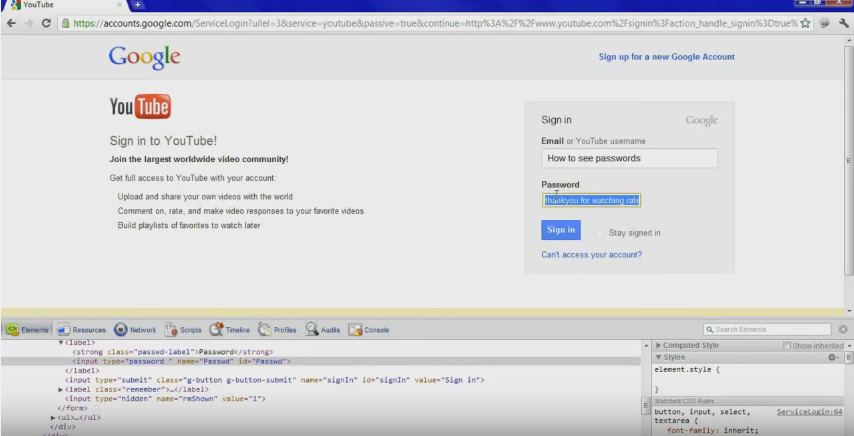Select the YouTube browser tab
Image resolution: width=854 pixels, height=436 pixels.
(x=65, y=5)
